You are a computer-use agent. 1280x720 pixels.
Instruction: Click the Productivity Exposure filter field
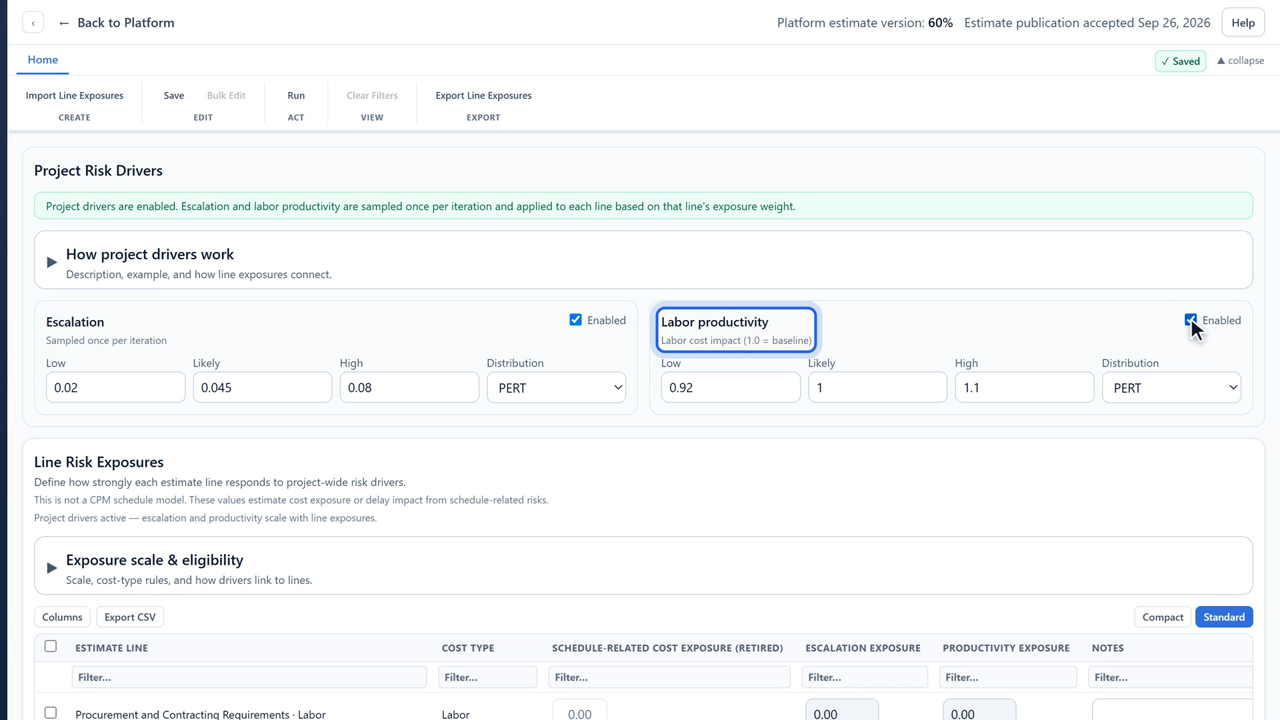[x=1009, y=677]
